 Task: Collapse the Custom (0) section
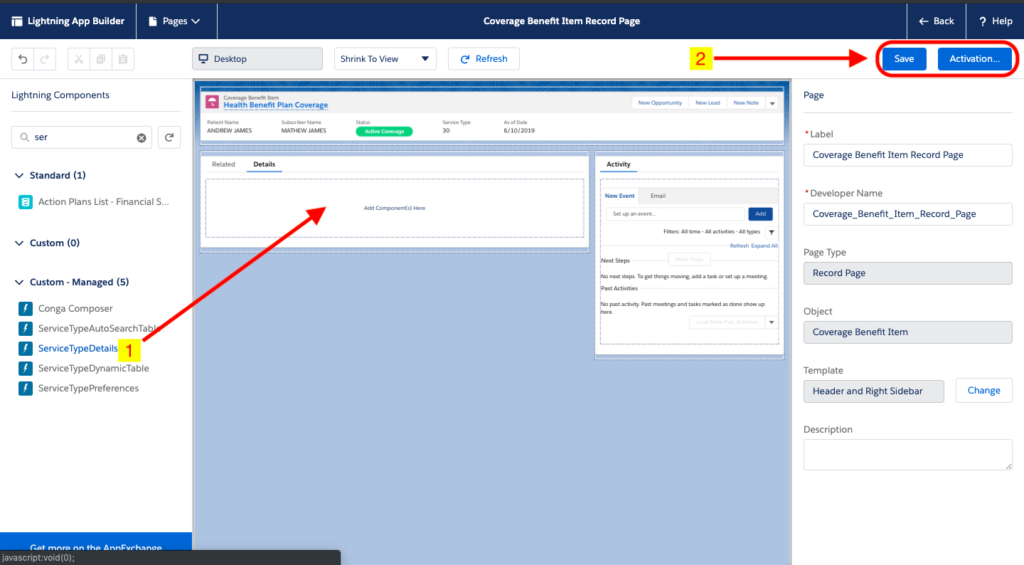tap(19, 243)
